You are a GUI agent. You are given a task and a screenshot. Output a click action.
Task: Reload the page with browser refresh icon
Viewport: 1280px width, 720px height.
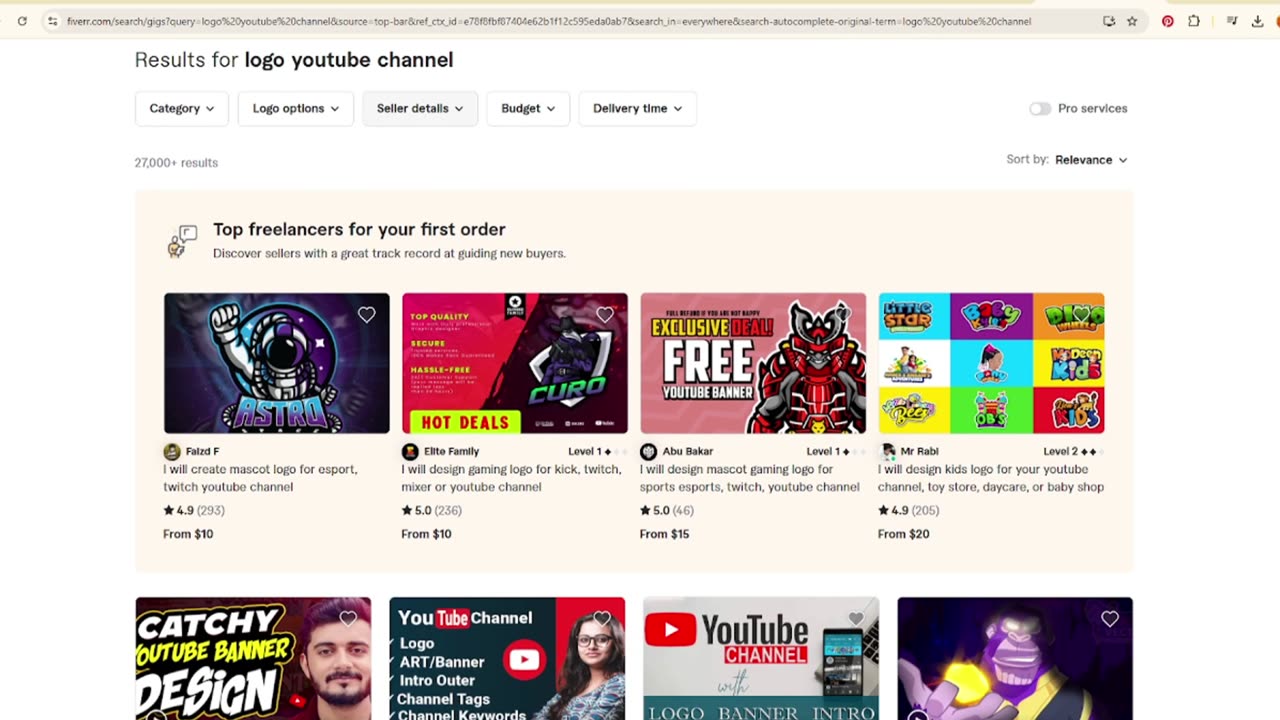[22, 21]
